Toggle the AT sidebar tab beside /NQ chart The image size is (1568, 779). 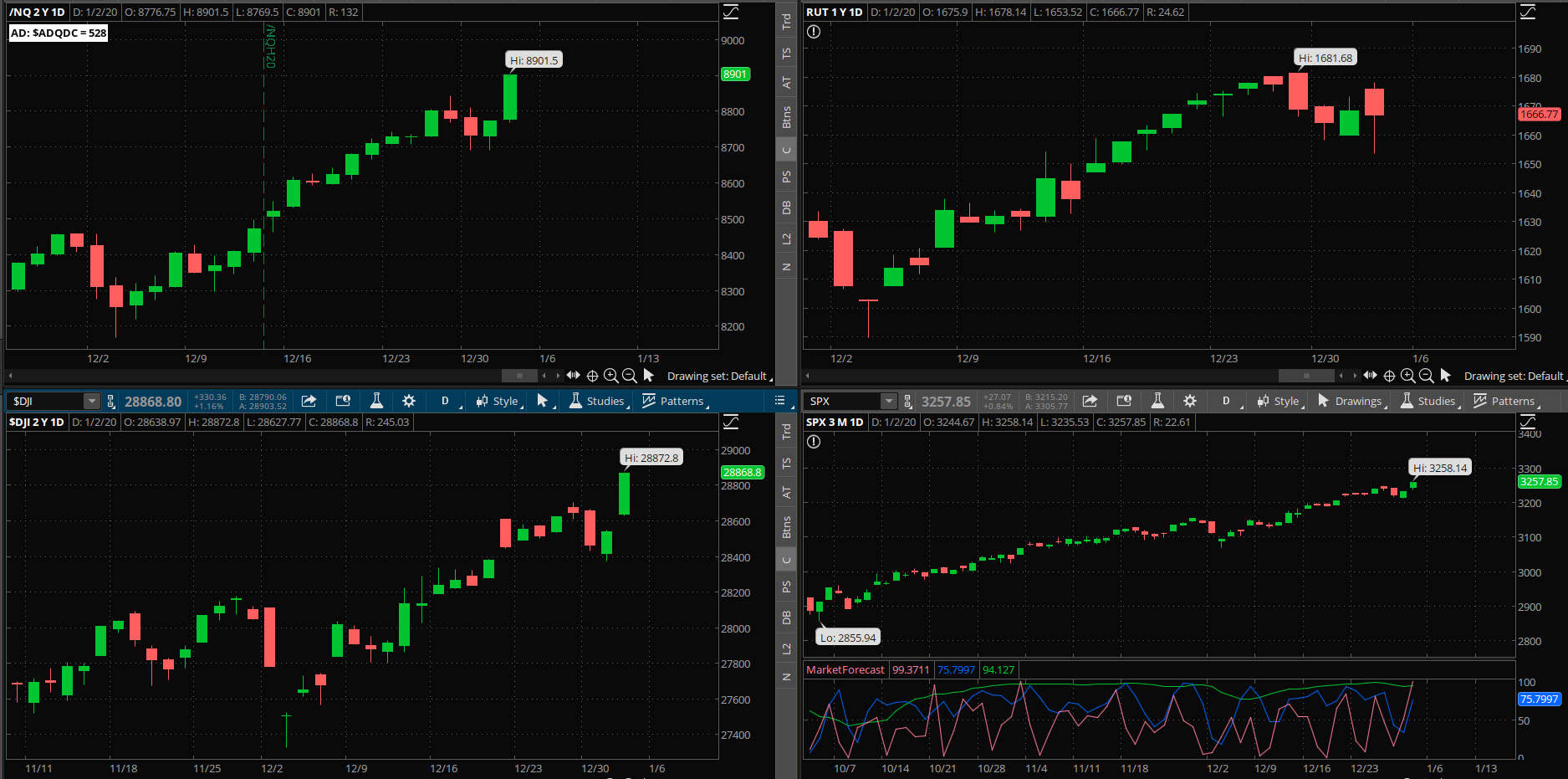(x=786, y=82)
